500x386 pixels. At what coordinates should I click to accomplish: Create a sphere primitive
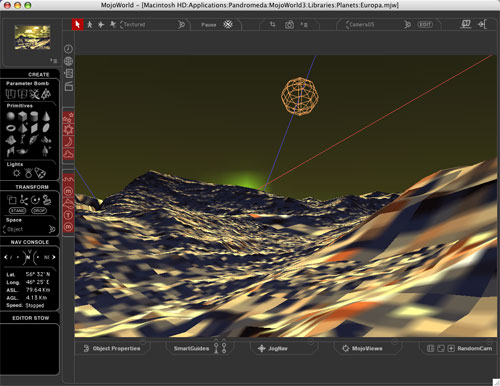pos(11,116)
